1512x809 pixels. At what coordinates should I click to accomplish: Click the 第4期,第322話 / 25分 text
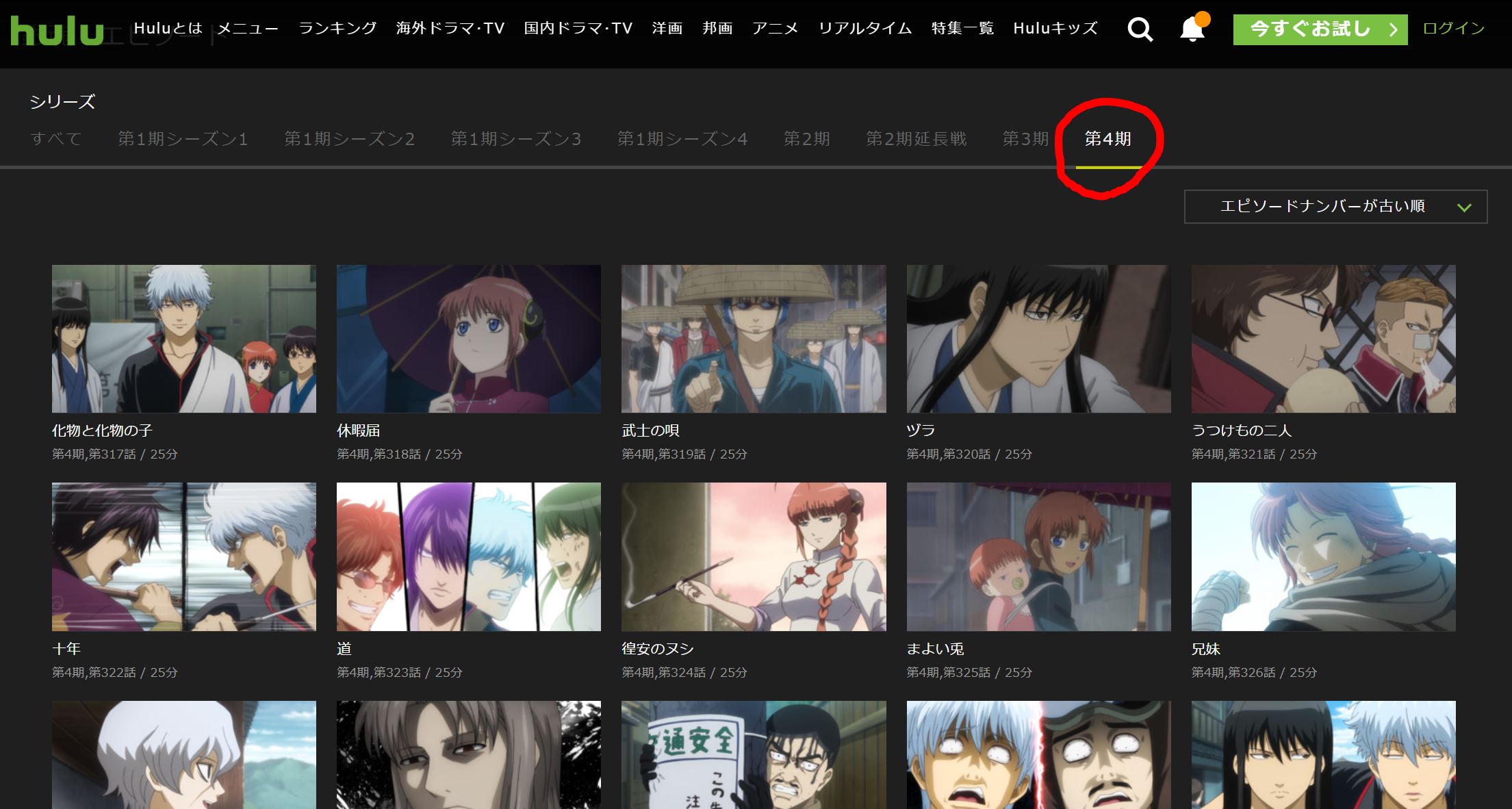pyautogui.click(x=115, y=673)
